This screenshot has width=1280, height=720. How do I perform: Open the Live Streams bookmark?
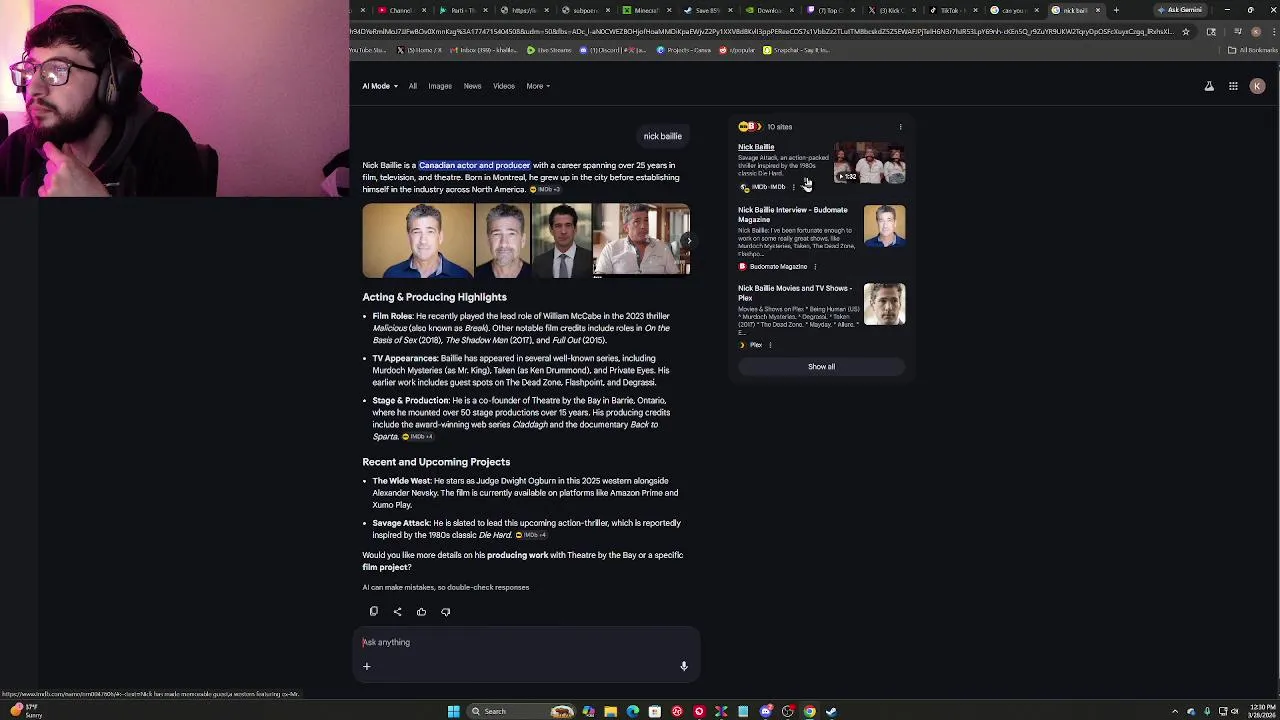[x=550, y=50]
